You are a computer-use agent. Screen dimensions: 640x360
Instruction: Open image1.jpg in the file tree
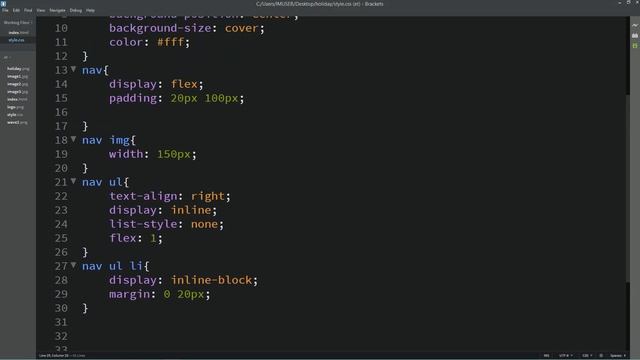pos(17,76)
